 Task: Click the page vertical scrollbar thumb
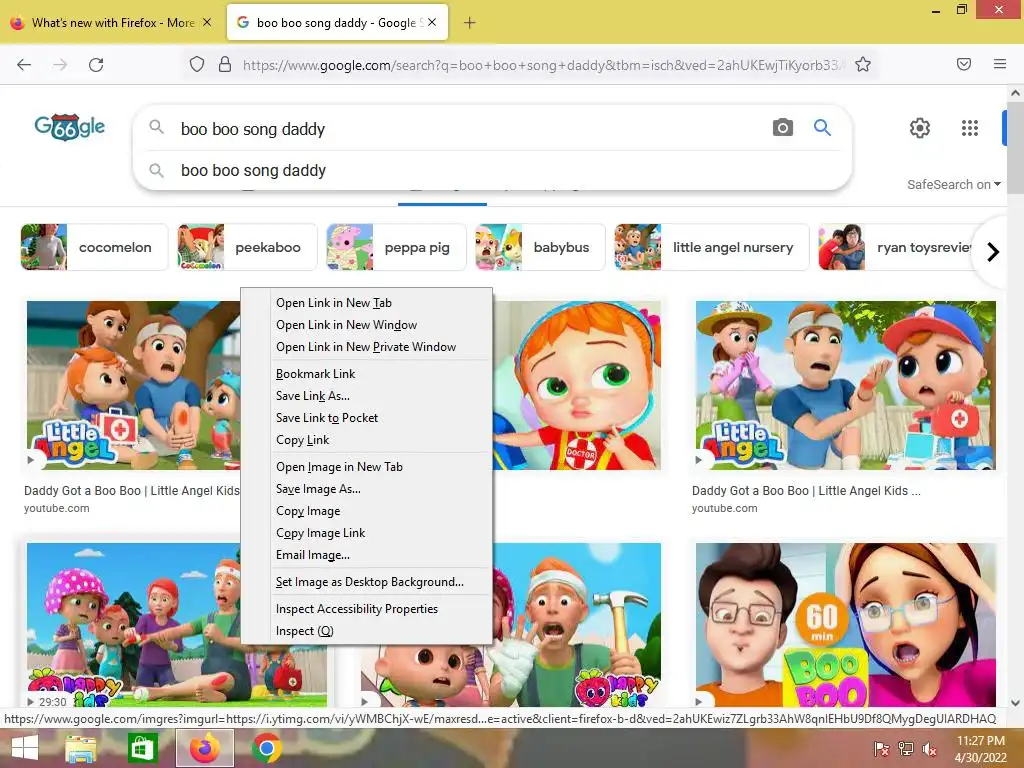[x=1015, y=150]
